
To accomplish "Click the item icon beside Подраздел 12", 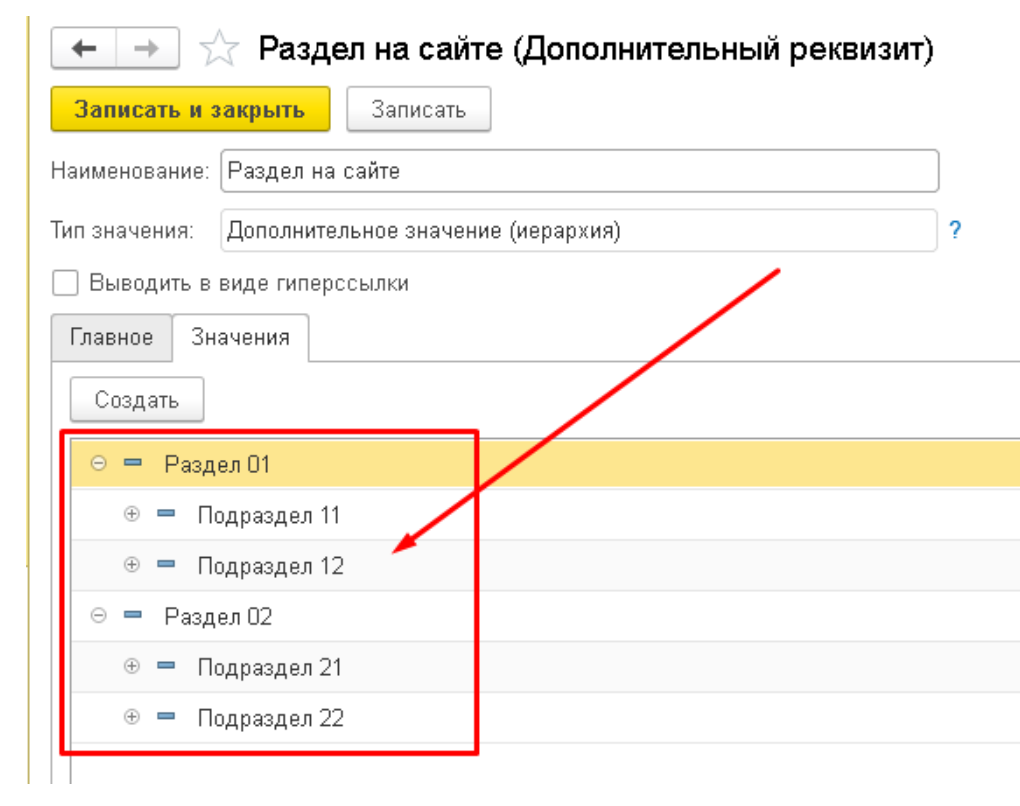I will [167, 564].
